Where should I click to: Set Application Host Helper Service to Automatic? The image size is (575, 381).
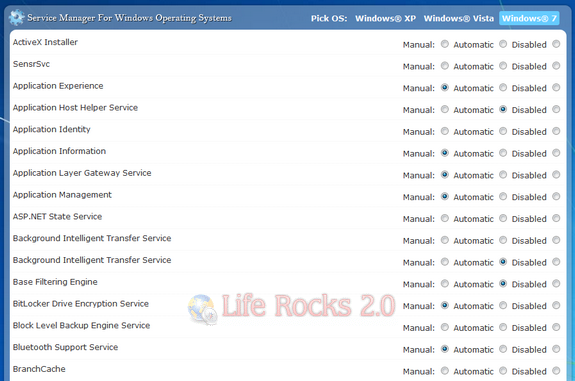(x=503, y=109)
